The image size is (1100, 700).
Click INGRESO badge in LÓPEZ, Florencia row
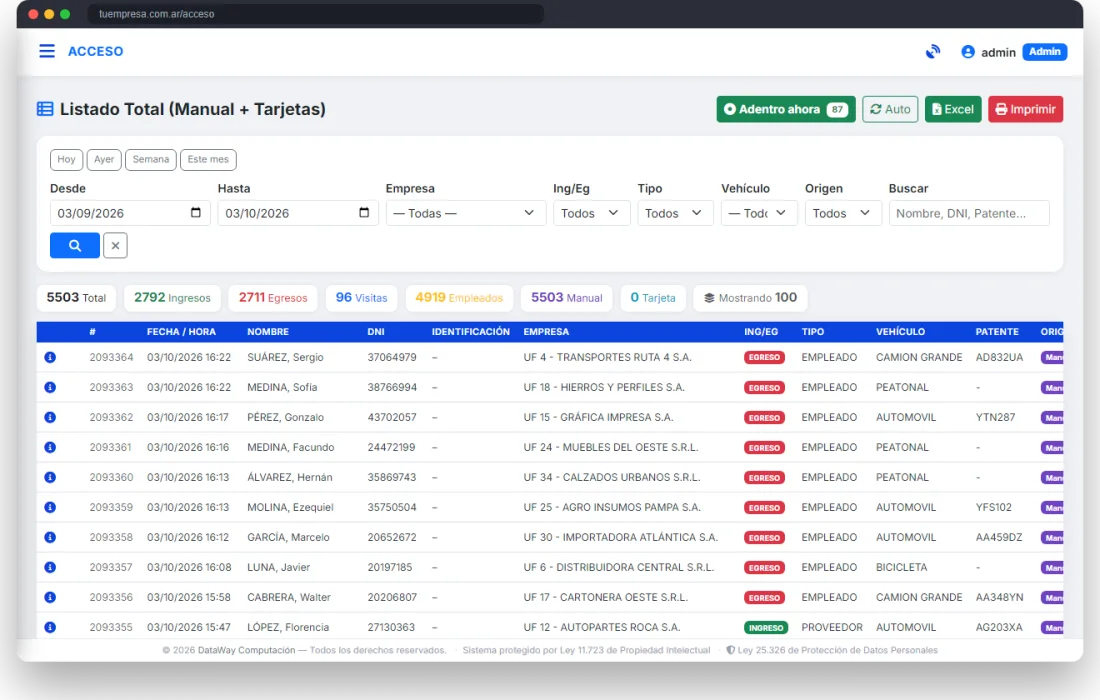[766, 628]
